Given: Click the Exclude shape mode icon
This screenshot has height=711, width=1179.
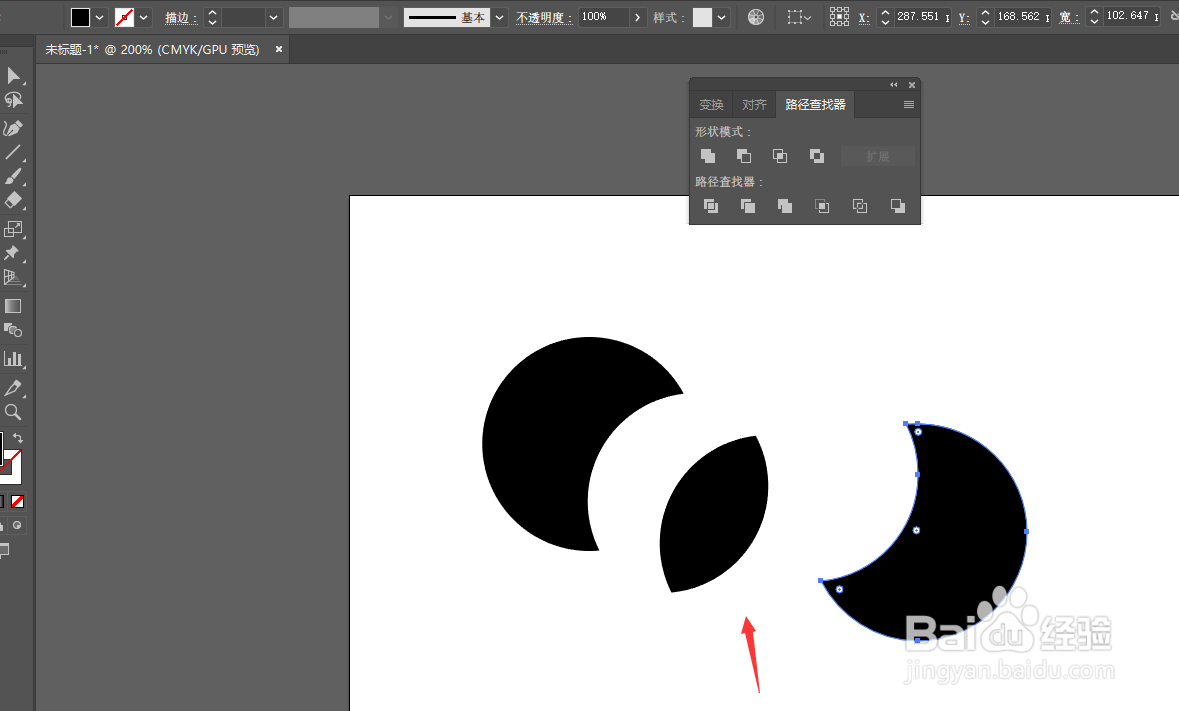Looking at the screenshot, I should pyautogui.click(x=817, y=156).
